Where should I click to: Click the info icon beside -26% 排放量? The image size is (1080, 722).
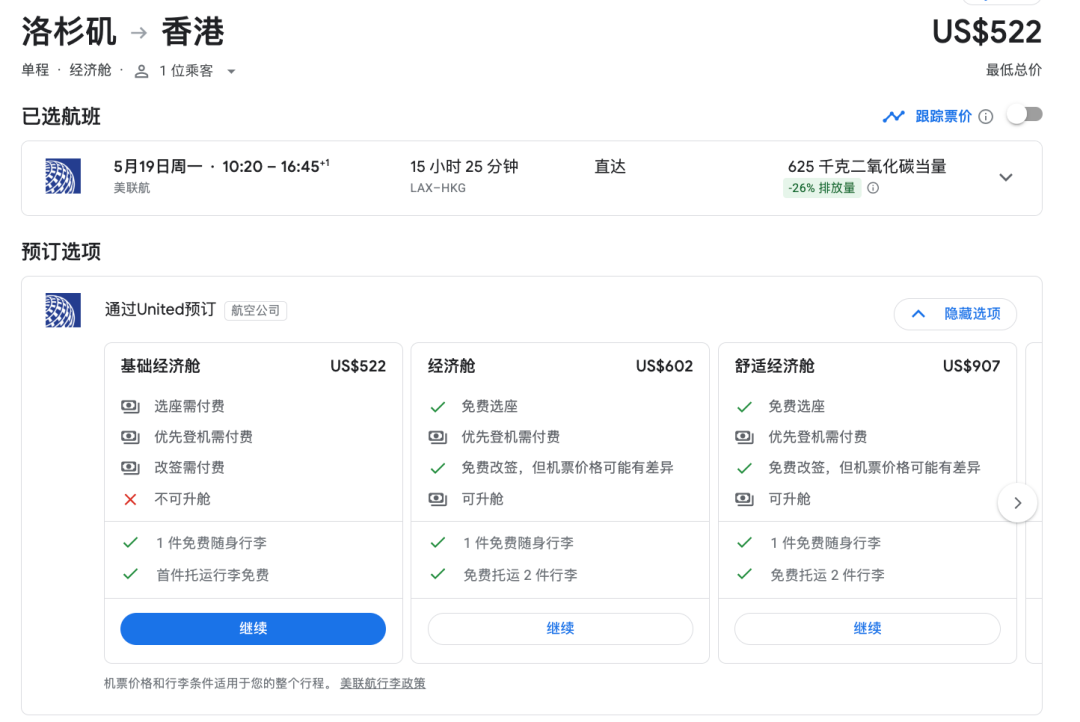pos(873,188)
